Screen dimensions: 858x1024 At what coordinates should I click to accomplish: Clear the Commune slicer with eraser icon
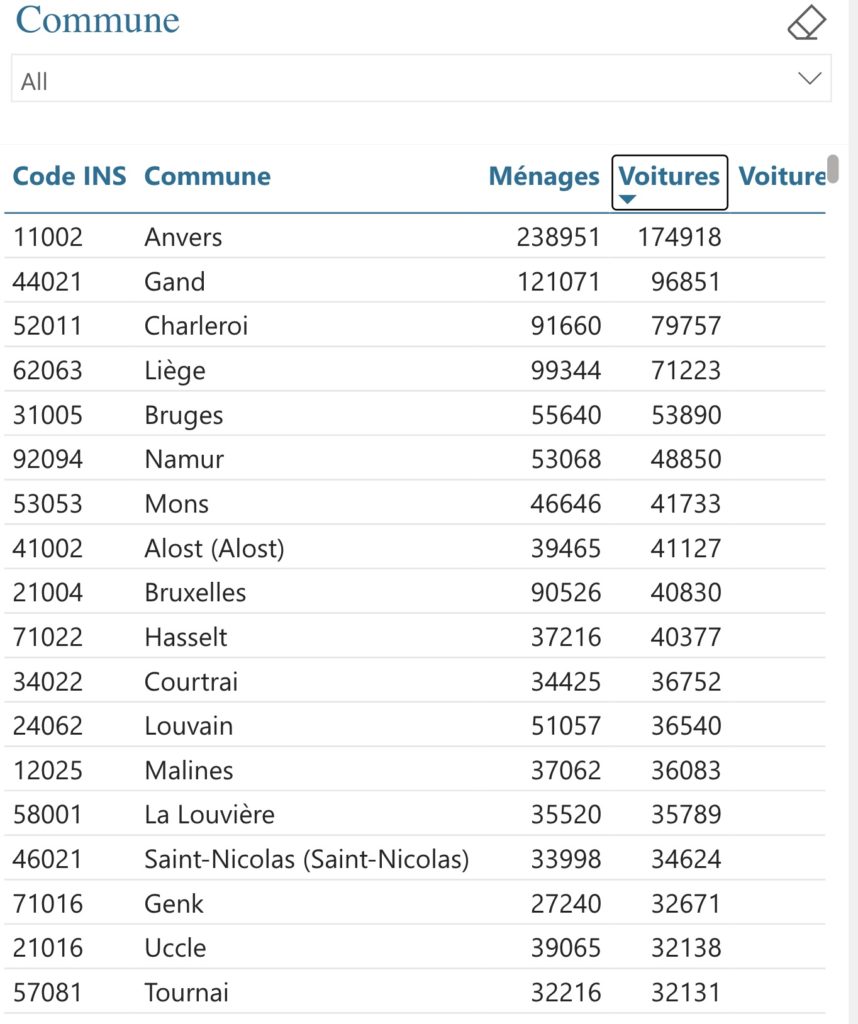coord(806,22)
